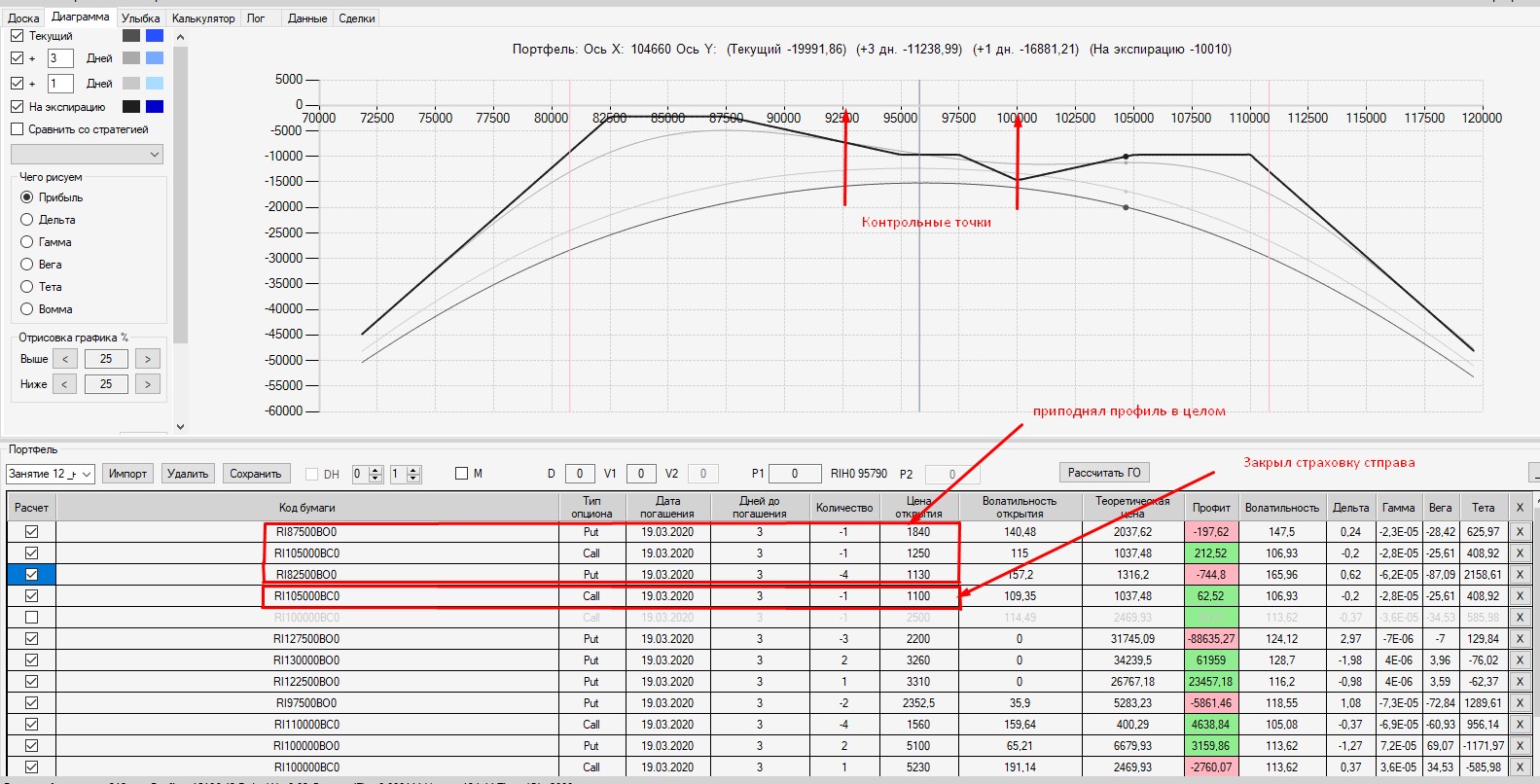Select the Дельта radio button
The width and height of the screenshot is (1540, 784).
(27, 220)
